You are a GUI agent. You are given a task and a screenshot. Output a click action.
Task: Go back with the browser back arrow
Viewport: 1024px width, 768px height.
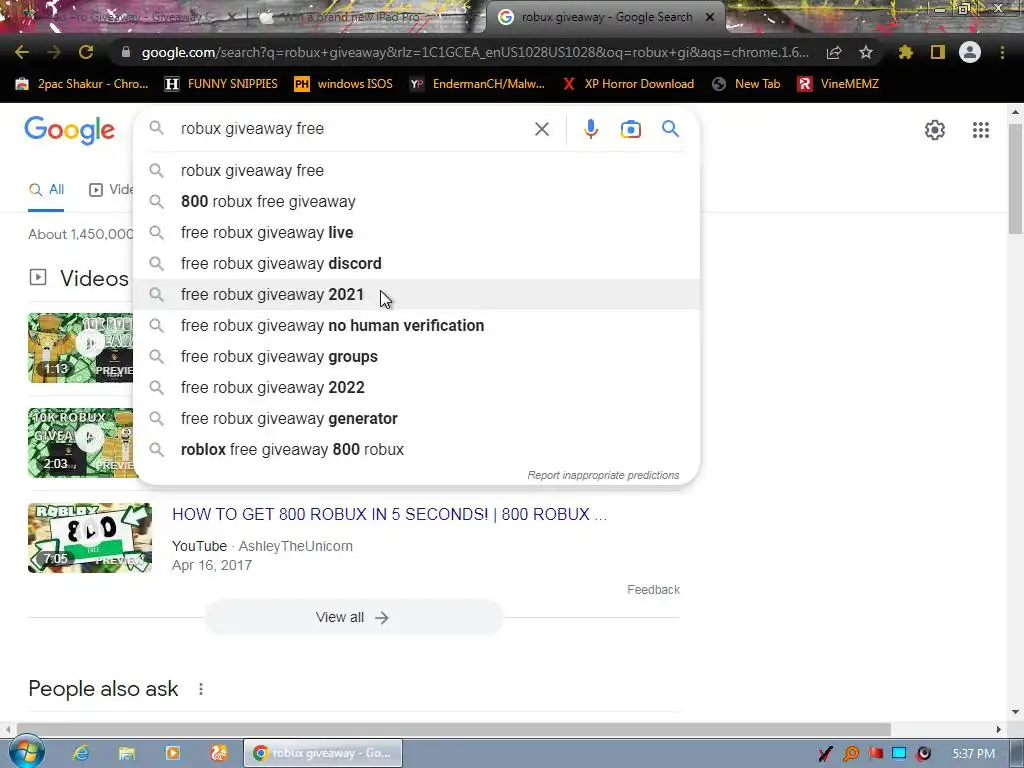(x=22, y=52)
